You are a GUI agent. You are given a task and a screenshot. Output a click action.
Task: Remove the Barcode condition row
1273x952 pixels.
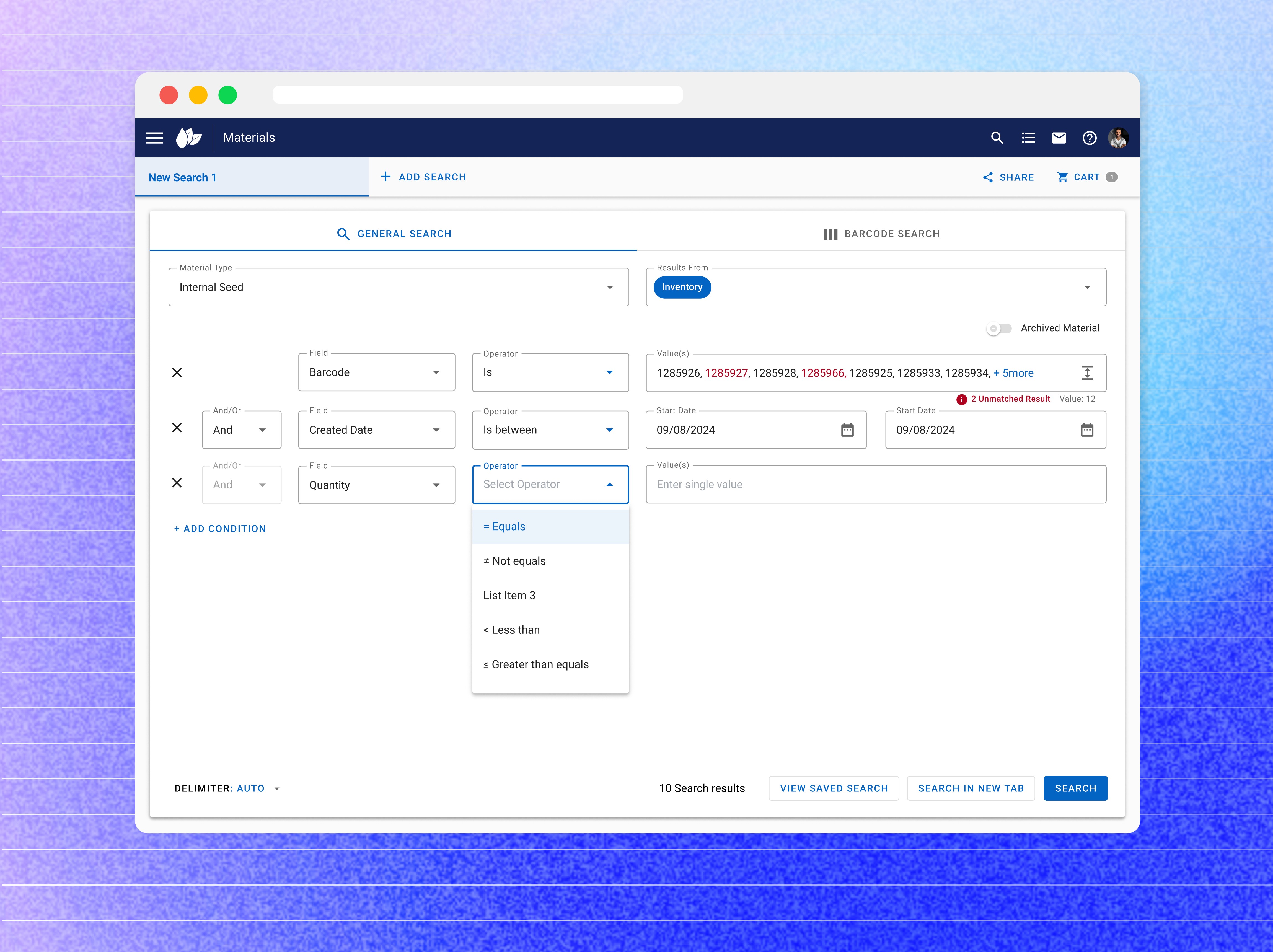[177, 373]
